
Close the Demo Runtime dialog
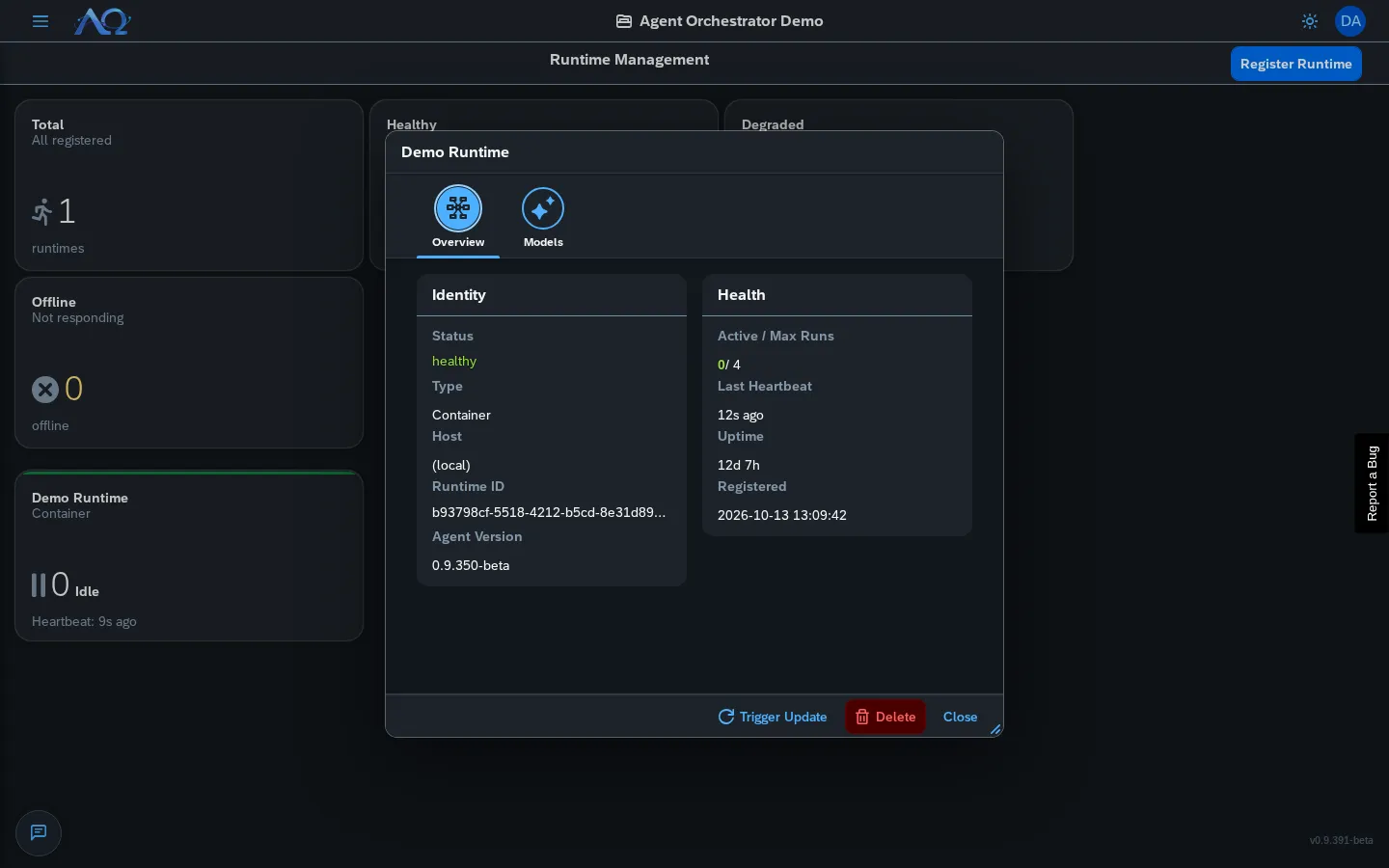coord(960,717)
